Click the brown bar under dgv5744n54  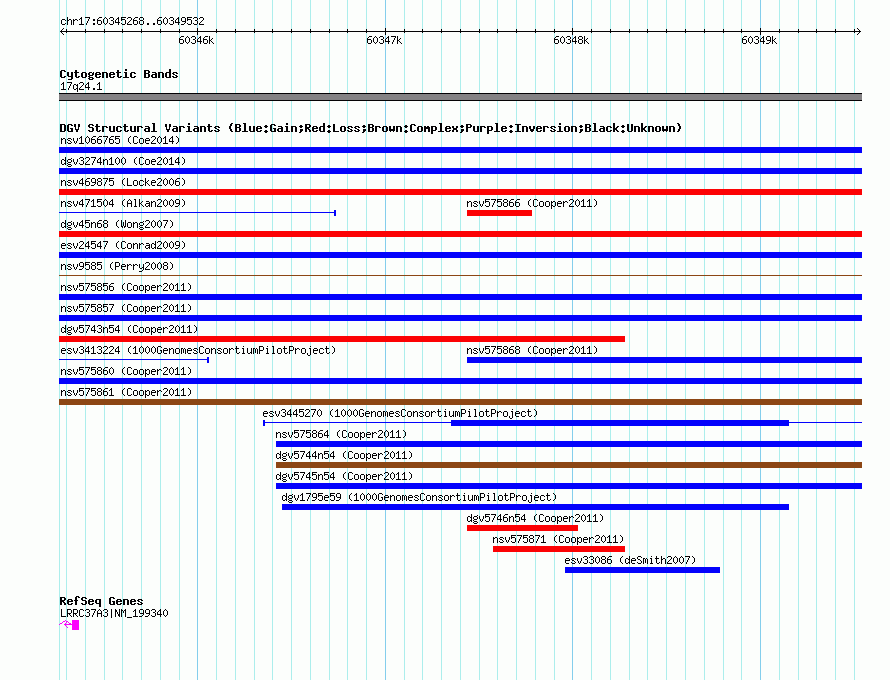569,465
